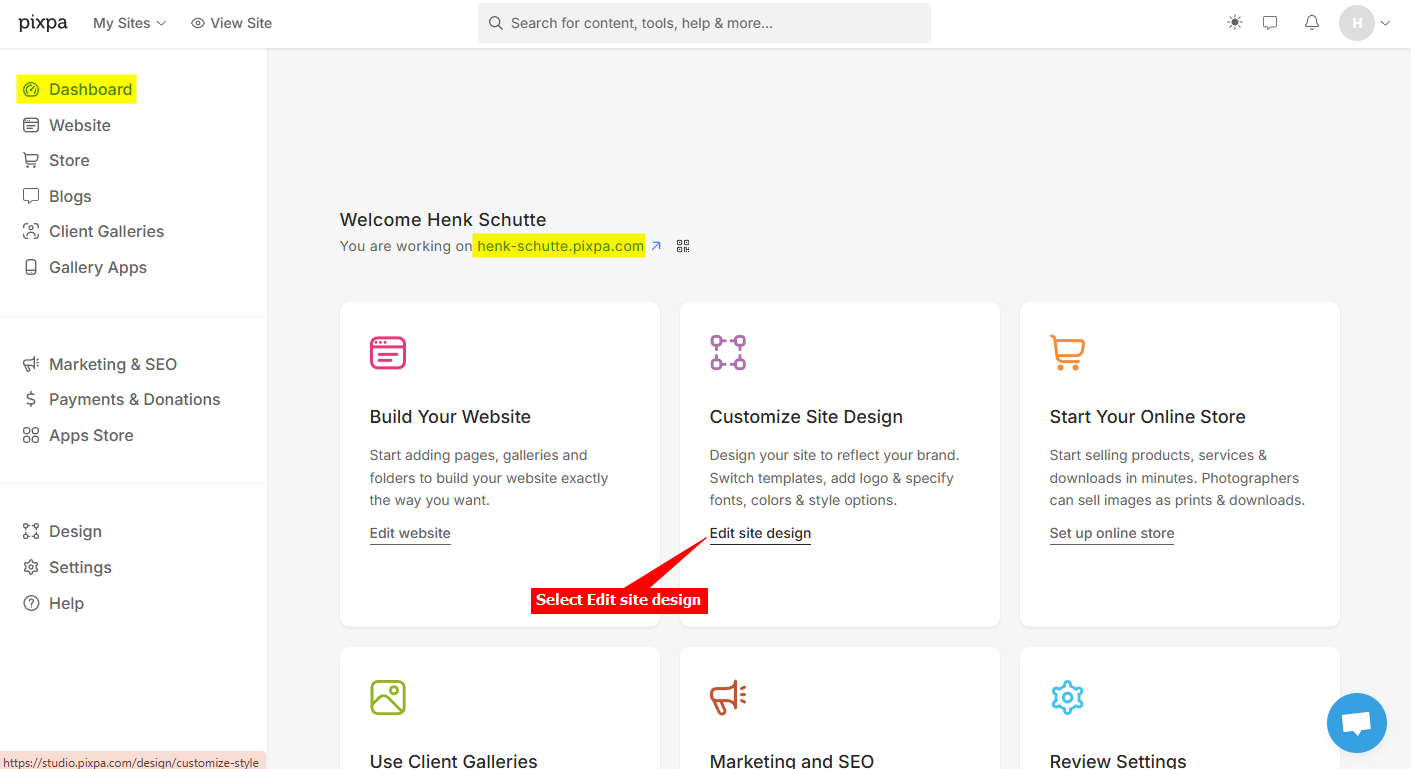Click the Edit site design link
The height and width of the screenshot is (769, 1411).
click(x=760, y=533)
